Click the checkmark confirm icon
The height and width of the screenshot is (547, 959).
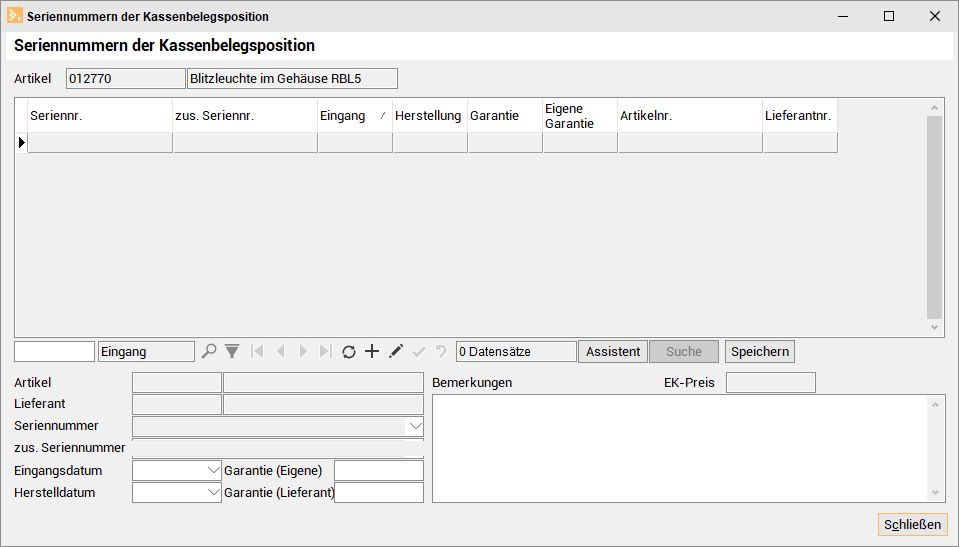[419, 351]
